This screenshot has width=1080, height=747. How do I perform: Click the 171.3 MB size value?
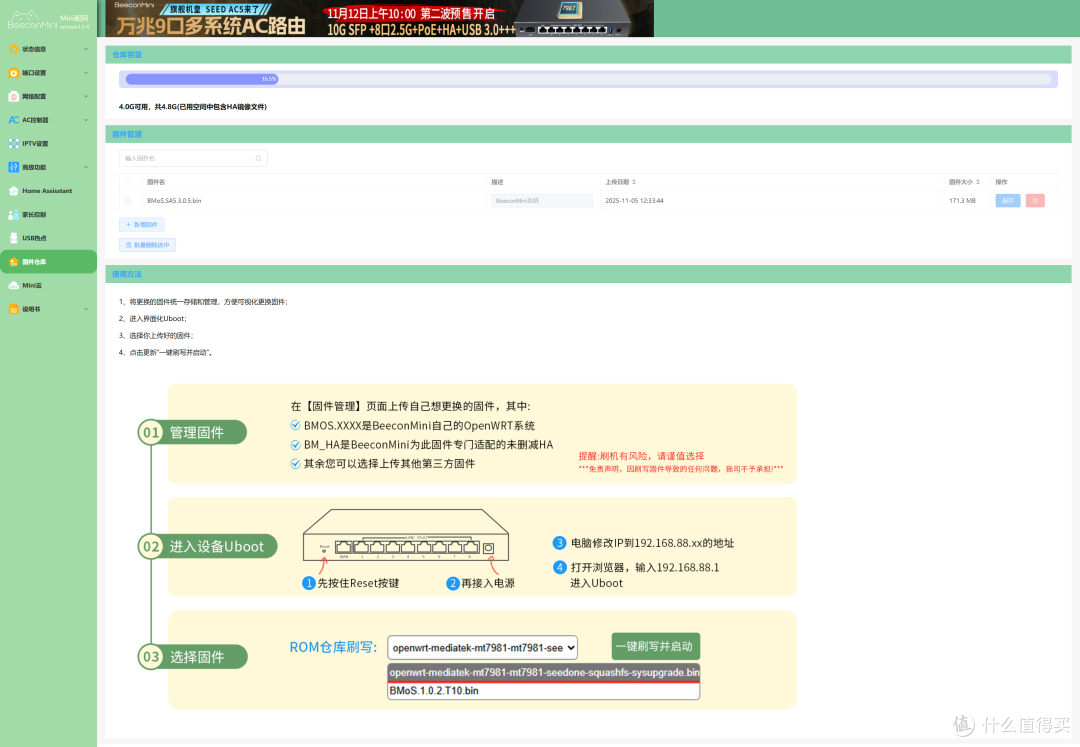point(962,200)
